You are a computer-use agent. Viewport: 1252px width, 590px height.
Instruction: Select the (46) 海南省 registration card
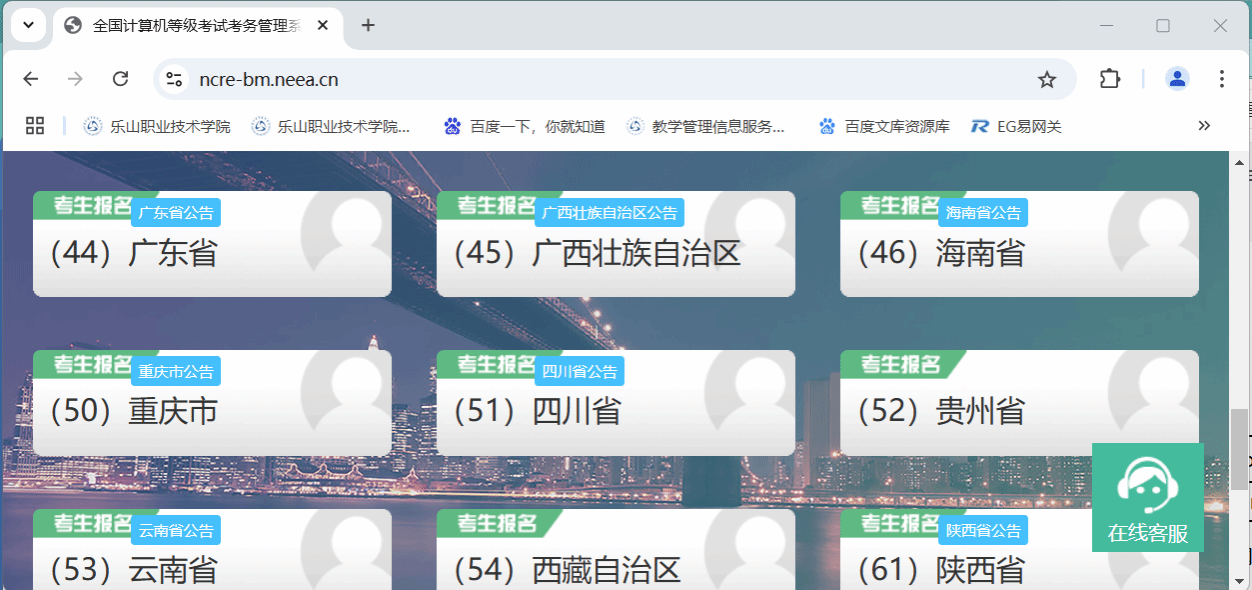[1018, 254]
